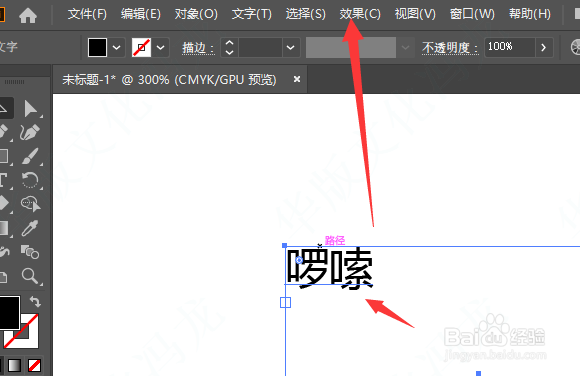Open the 帮助(H) menu
This screenshot has height=376, width=580.
(x=530, y=14)
